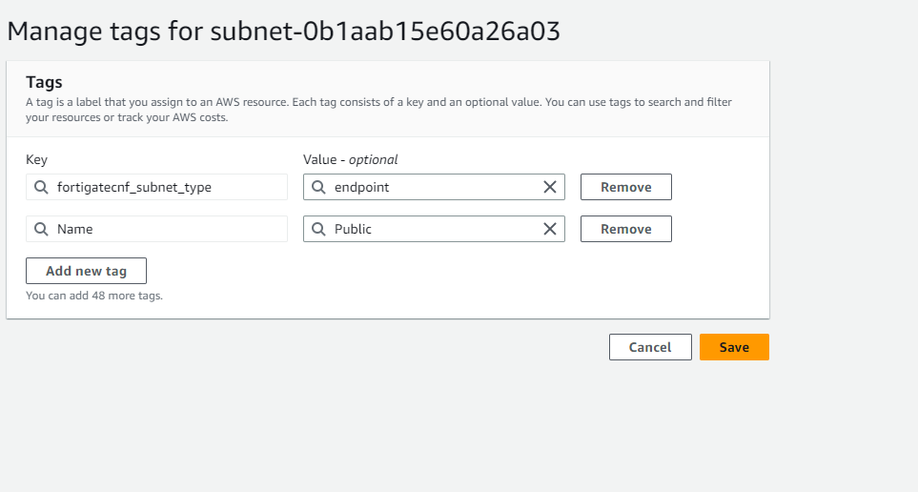The height and width of the screenshot is (492, 918).
Task: Click search icon in fortigatecnf_subnet_type key field
Action: pyautogui.click(x=41, y=187)
